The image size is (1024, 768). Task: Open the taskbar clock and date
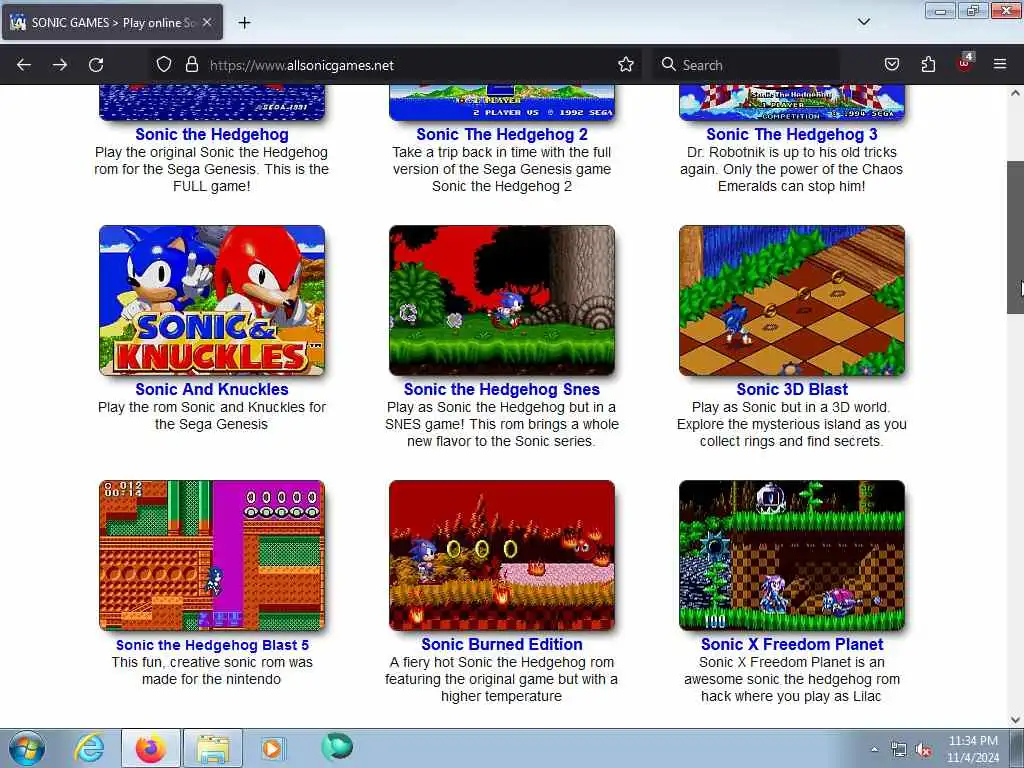(x=973, y=749)
